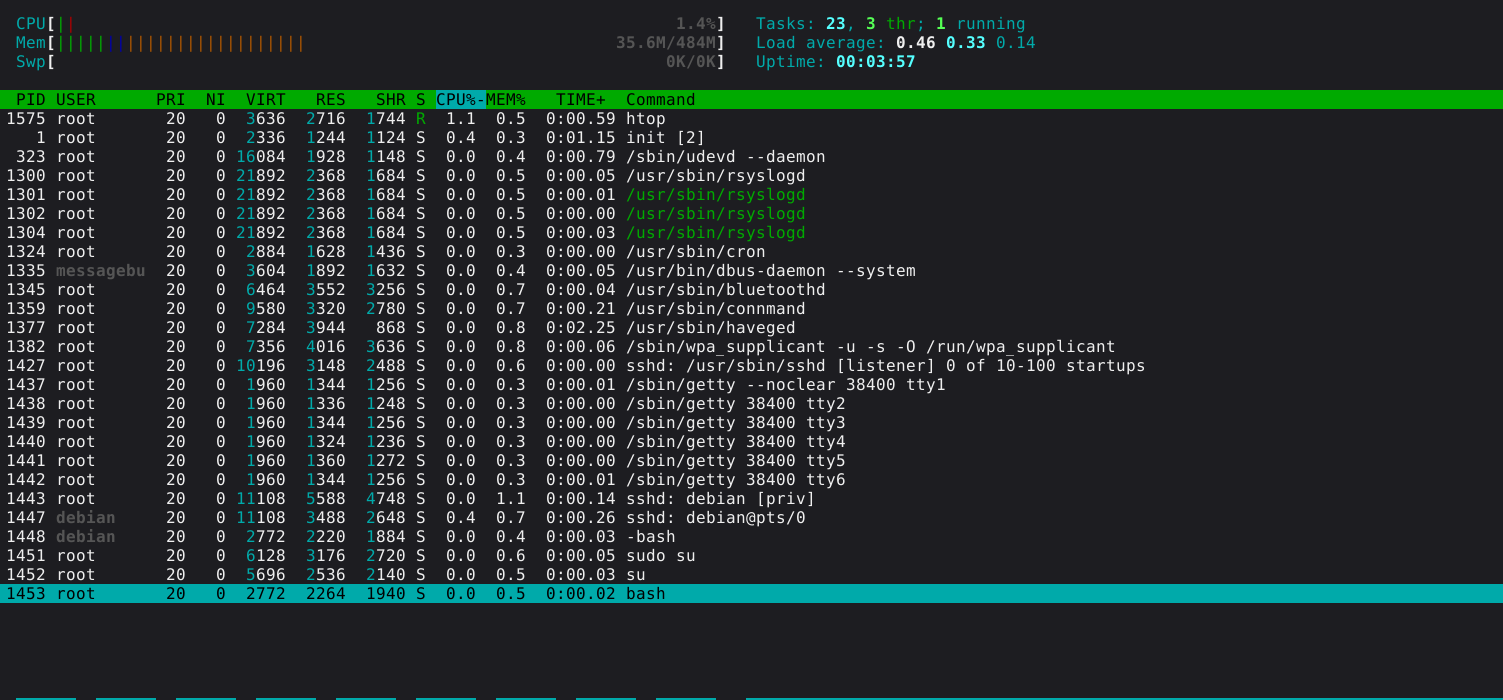Click the VIRT column header

click(x=265, y=100)
